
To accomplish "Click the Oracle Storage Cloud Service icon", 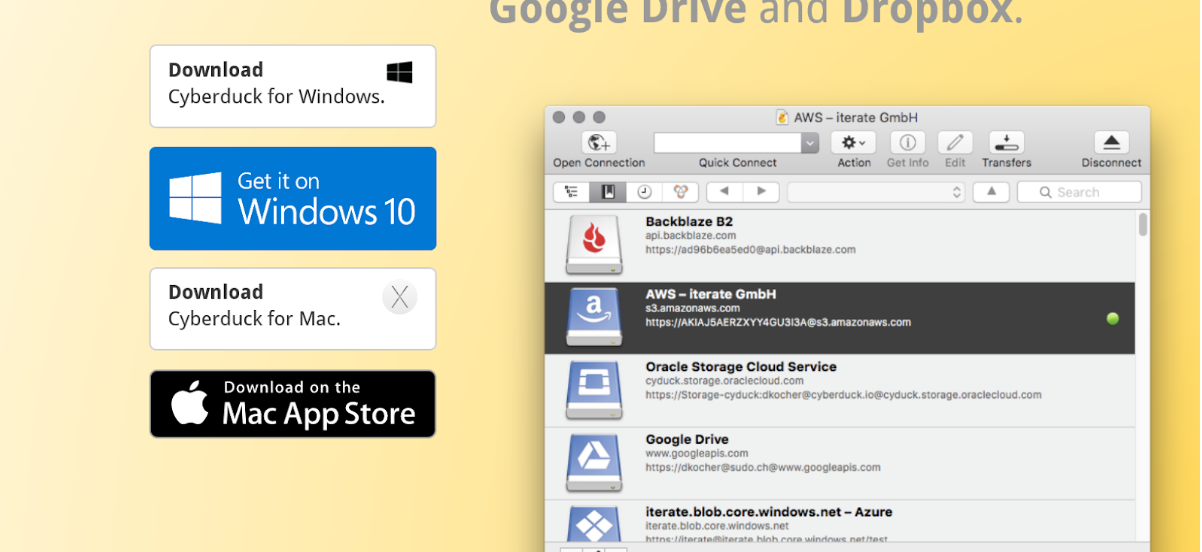I will click(x=593, y=390).
